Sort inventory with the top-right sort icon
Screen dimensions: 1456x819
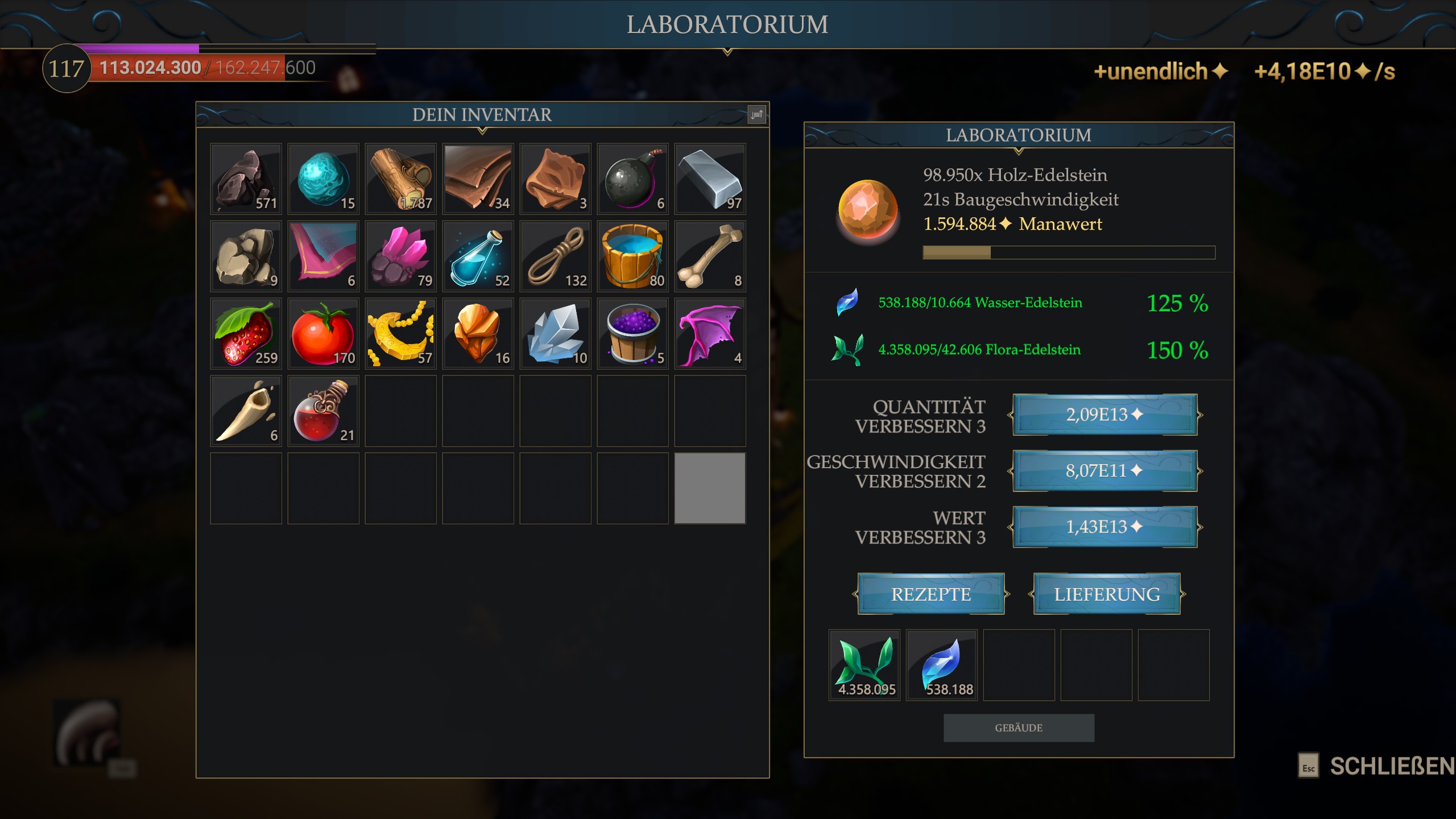[756, 115]
